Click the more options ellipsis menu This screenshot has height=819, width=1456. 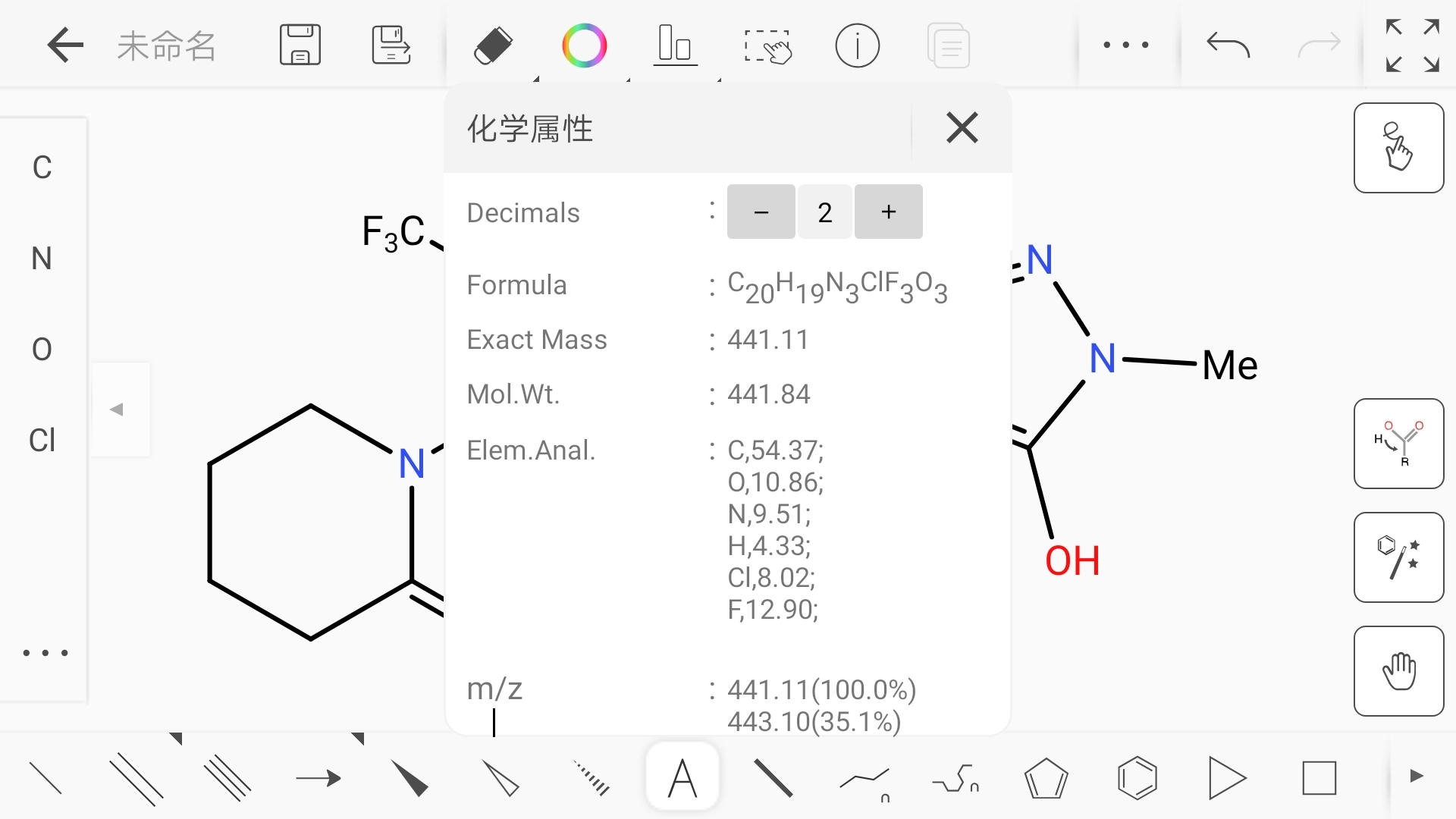[x=1122, y=45]
